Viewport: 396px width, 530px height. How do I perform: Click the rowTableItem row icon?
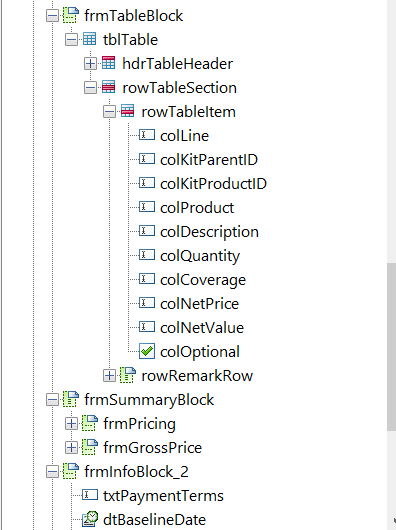click(x=127, y=111)
